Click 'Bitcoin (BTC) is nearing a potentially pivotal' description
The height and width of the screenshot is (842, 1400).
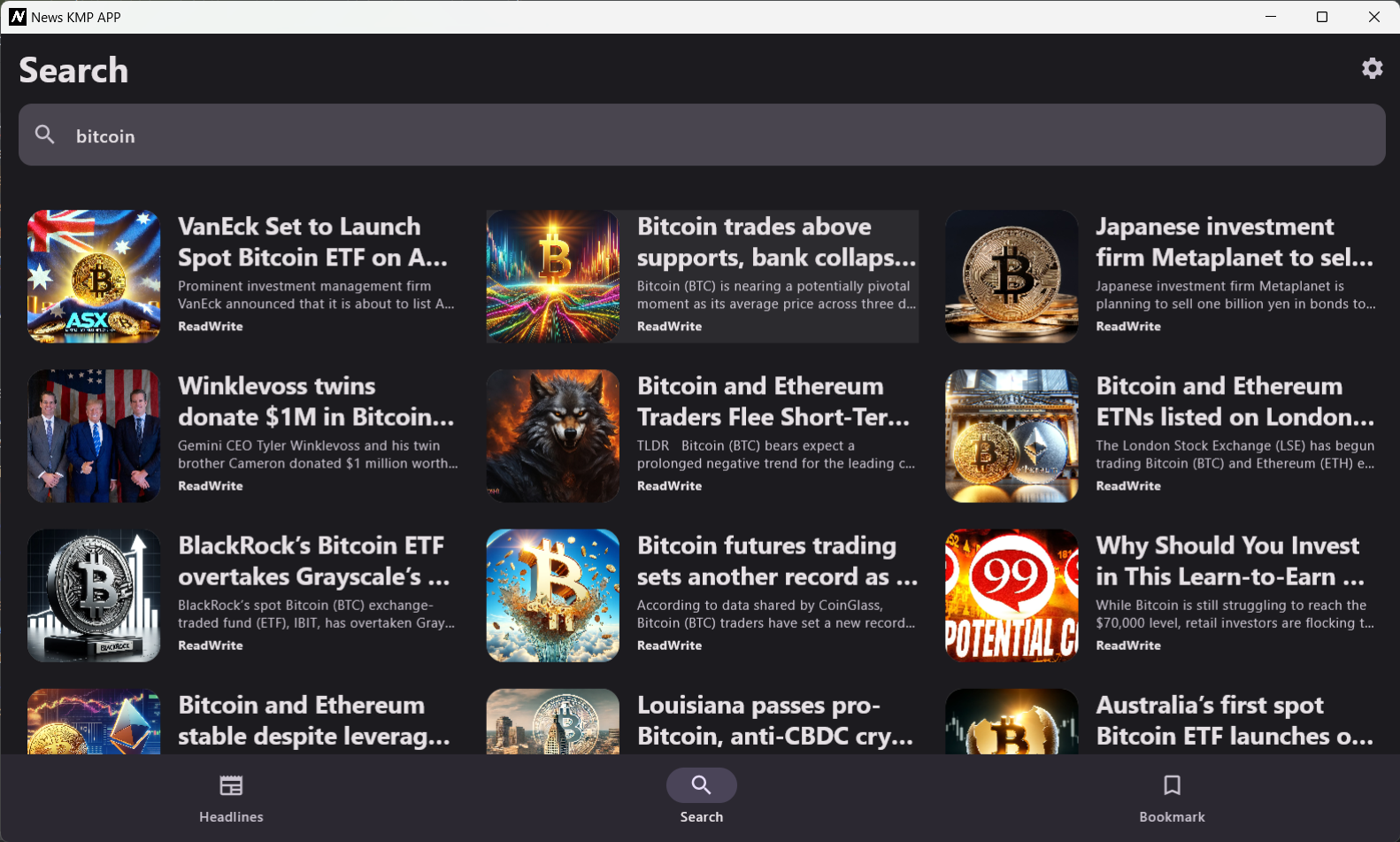tap(776, 295)
